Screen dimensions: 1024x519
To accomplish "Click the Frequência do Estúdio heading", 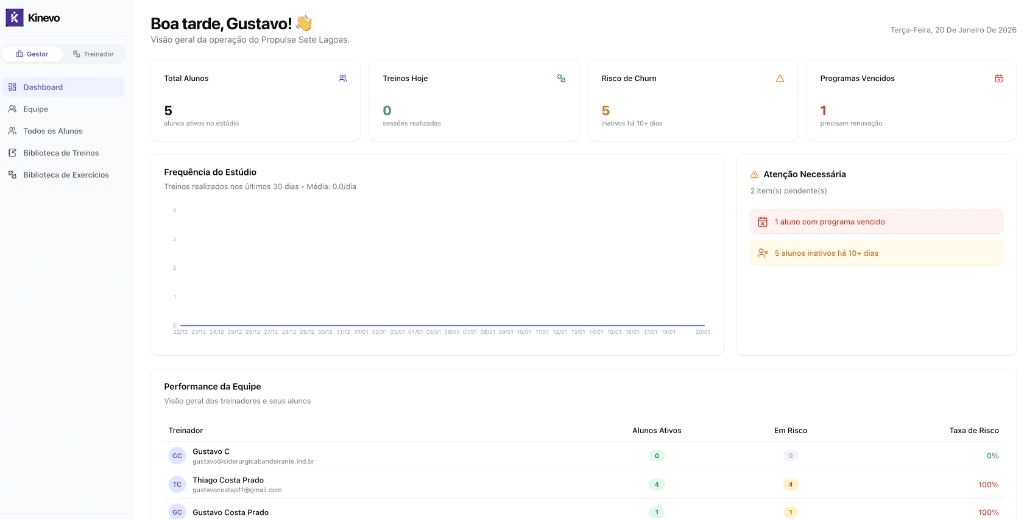I will (210, 172).
